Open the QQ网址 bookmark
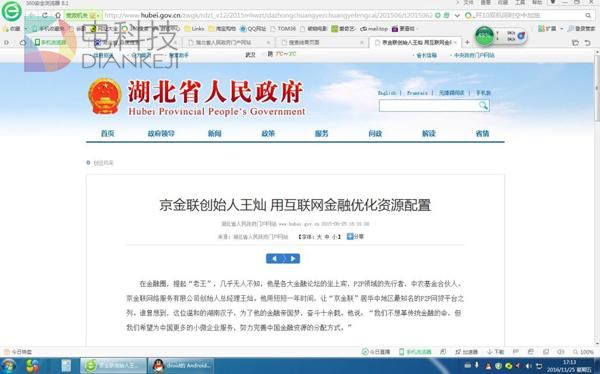This screenshot has width=600, height=374. coord(253,29)
